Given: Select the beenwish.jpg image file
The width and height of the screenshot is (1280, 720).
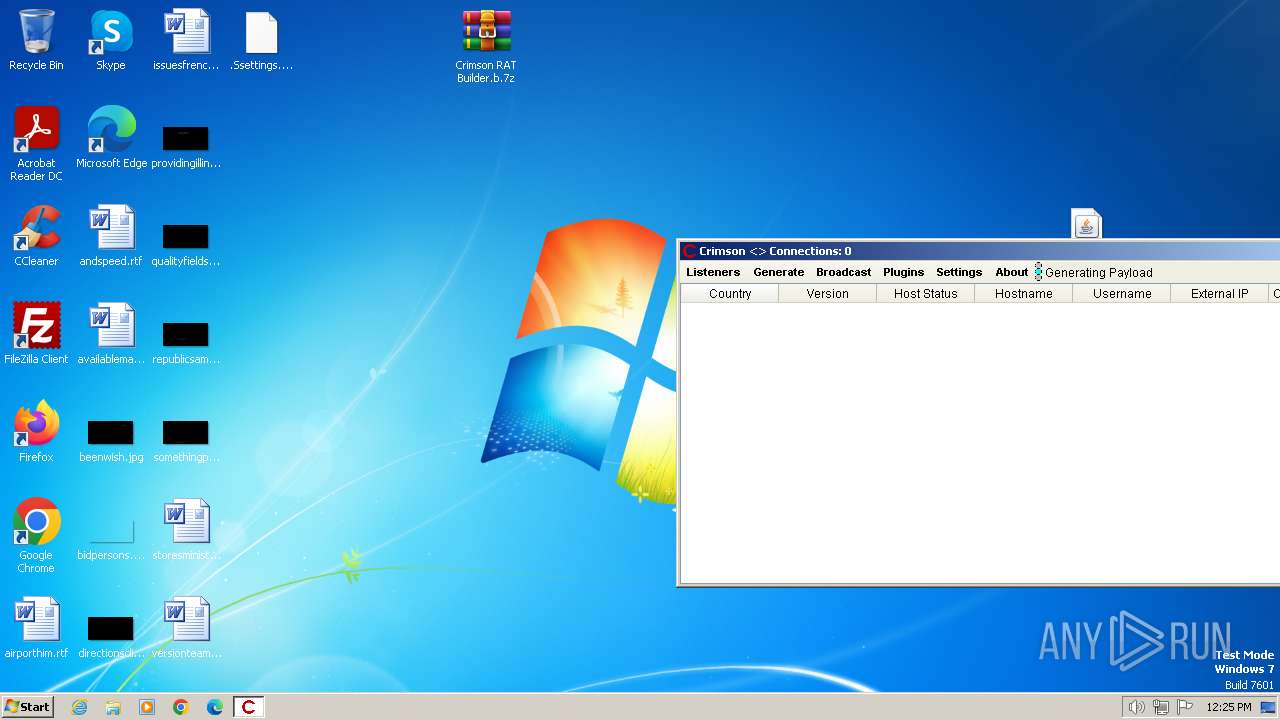Looking at the screenshot, I should coord(111,440).
